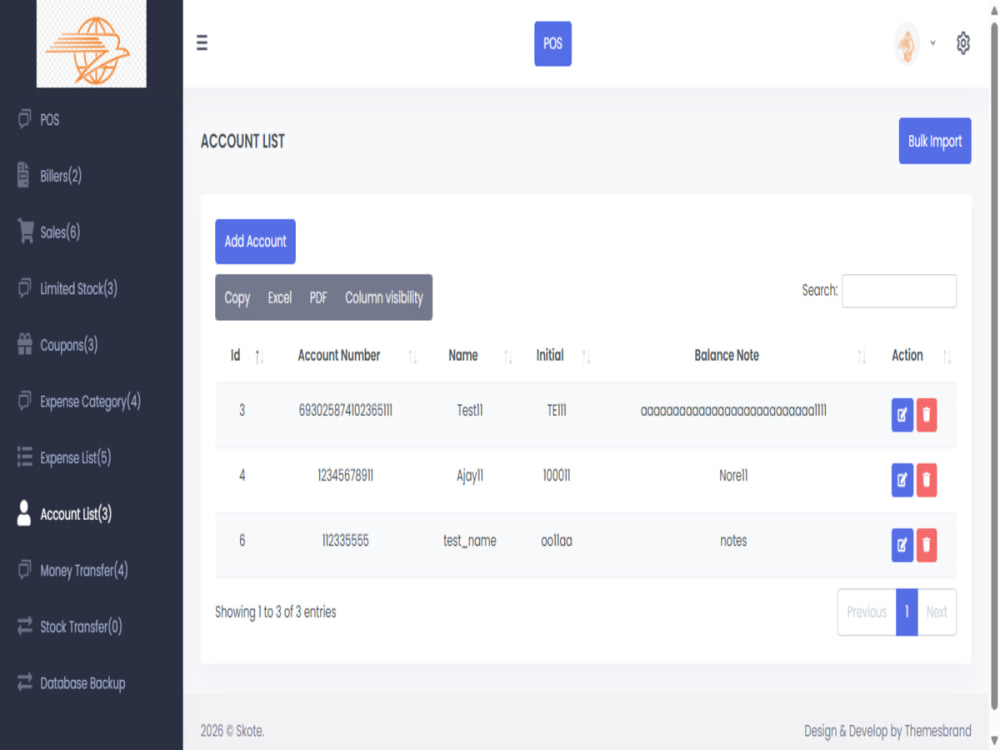Sort by the Action column arrows
The image size is (1000, 750).
[946, 357]
